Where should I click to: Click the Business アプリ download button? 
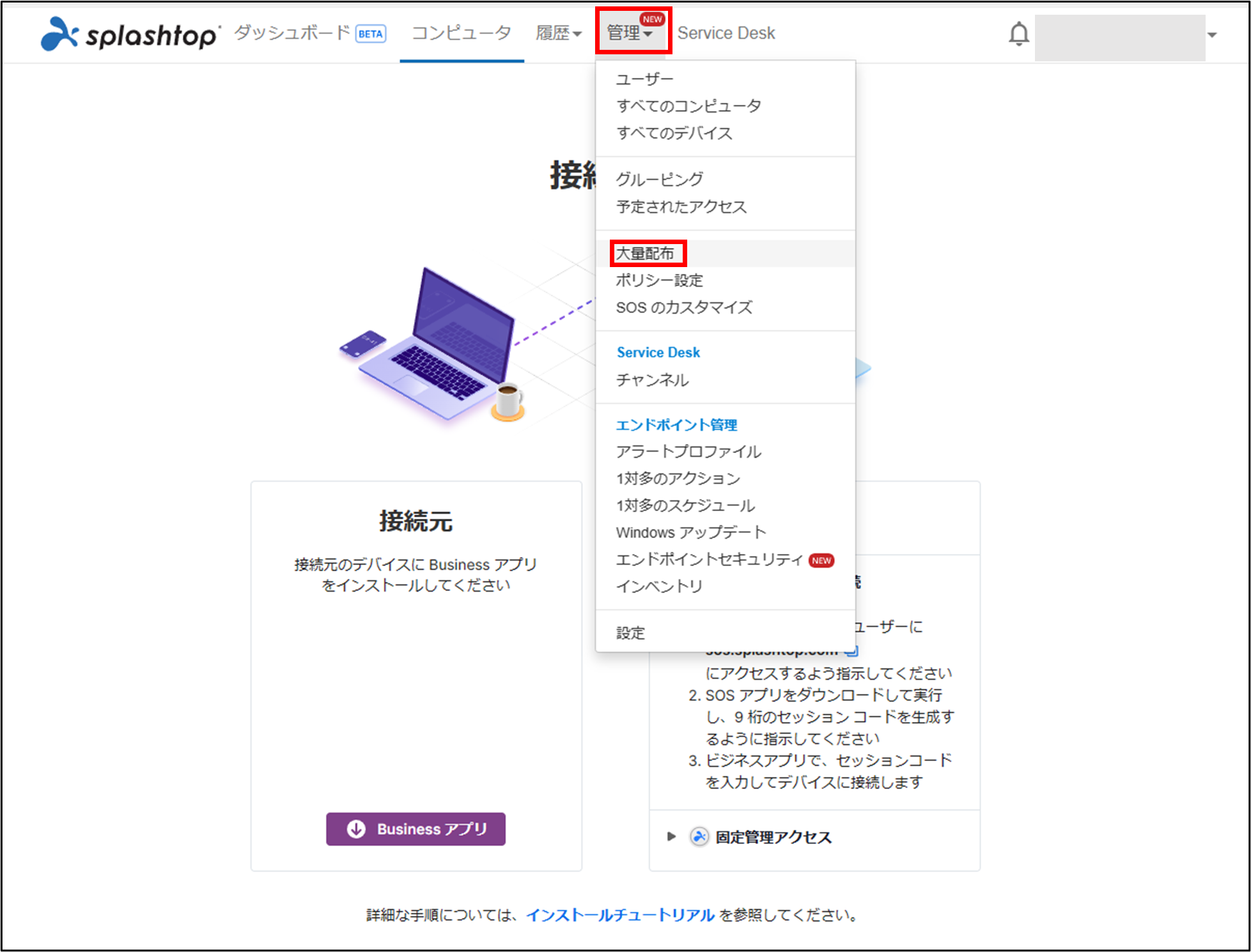416,829
